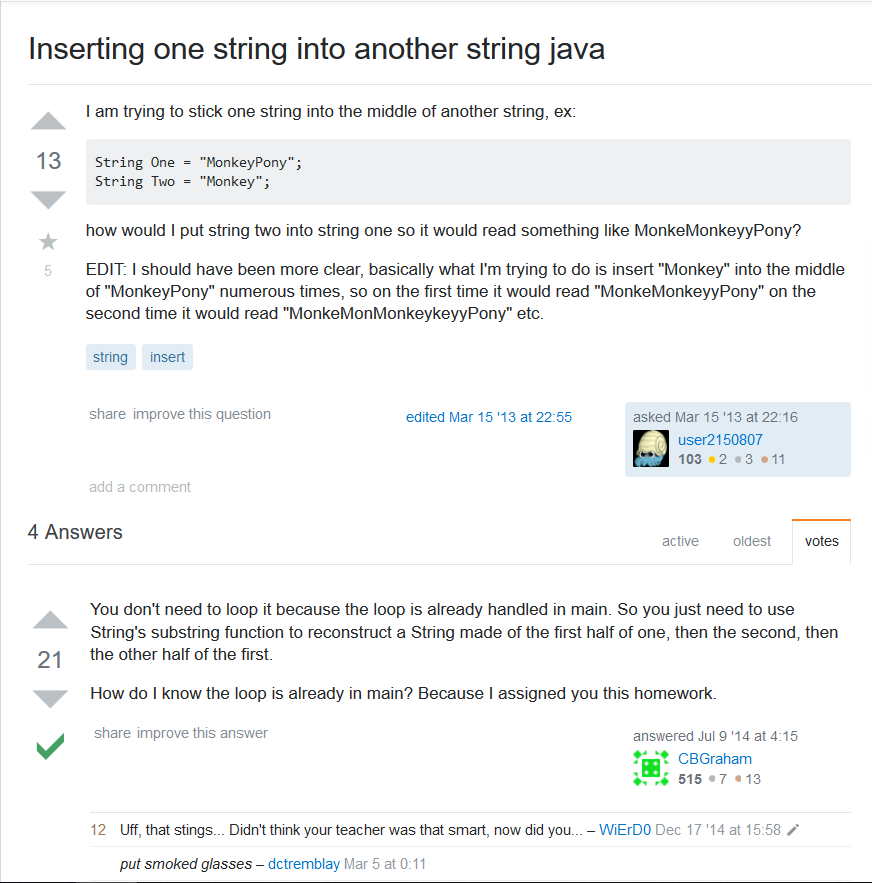The height and width of the screenshot is (883, 872).
Task: Visit user2150807's profile link
Action: pyautogui.click(x=720, y=440)
